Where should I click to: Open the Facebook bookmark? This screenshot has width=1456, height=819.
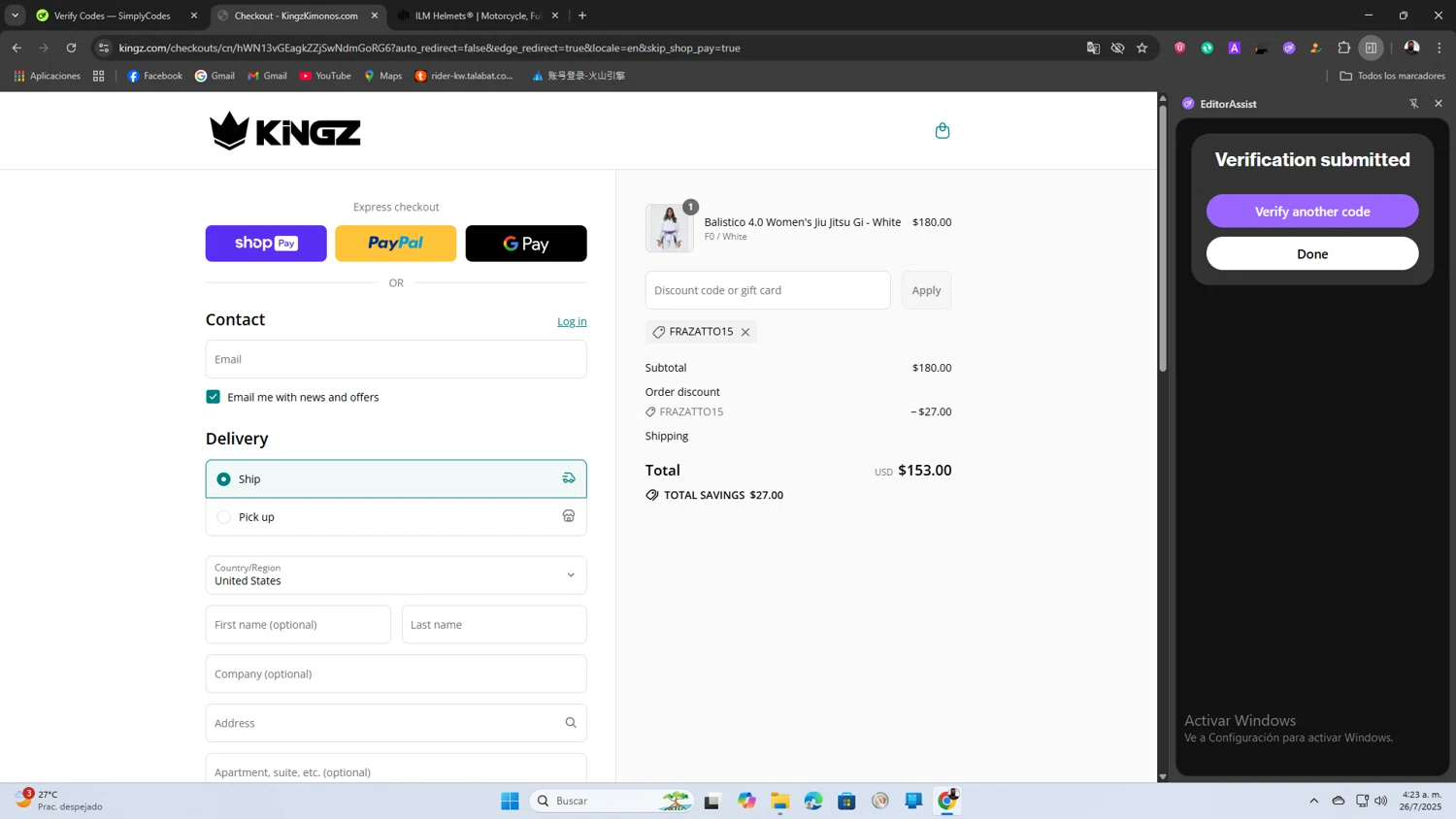(154, 76)
